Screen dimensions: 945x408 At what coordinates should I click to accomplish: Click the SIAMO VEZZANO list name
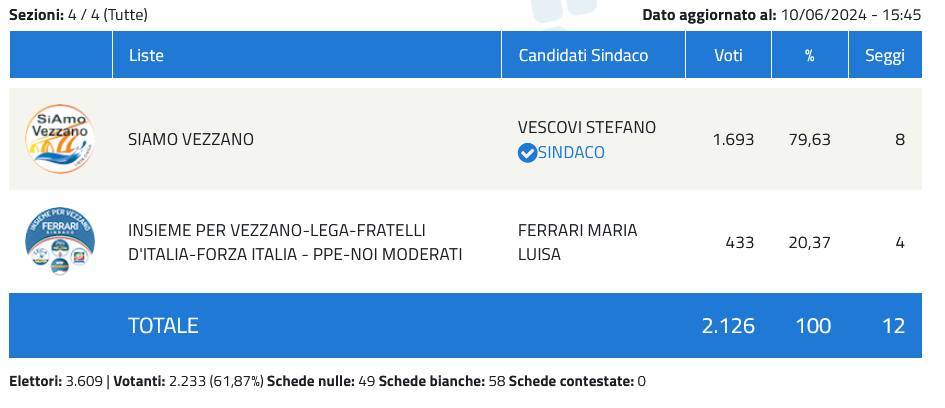pyautogui.click(x=191, y=139)
